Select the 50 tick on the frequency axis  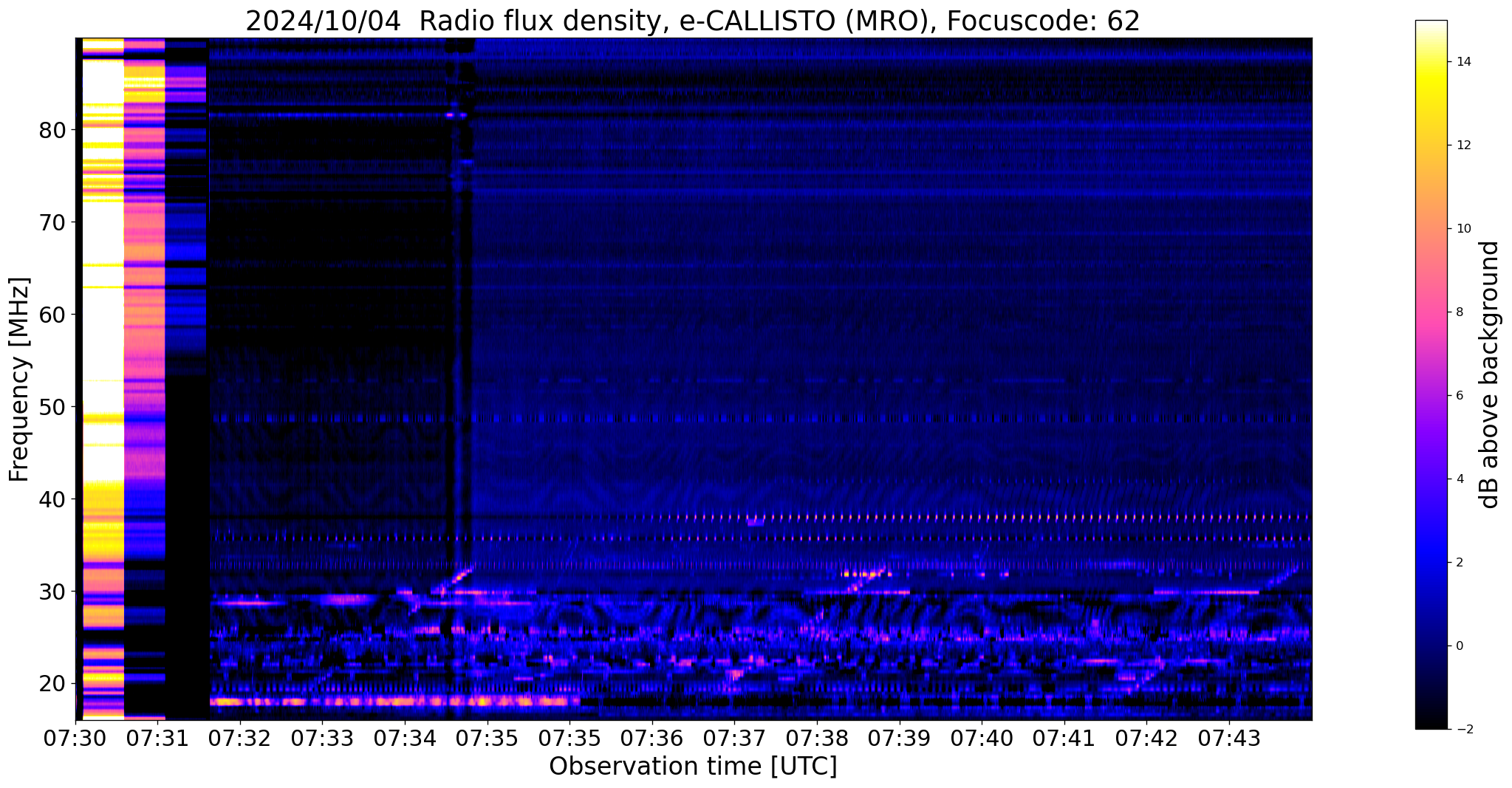pyautogui.click(x=52, y=407)
